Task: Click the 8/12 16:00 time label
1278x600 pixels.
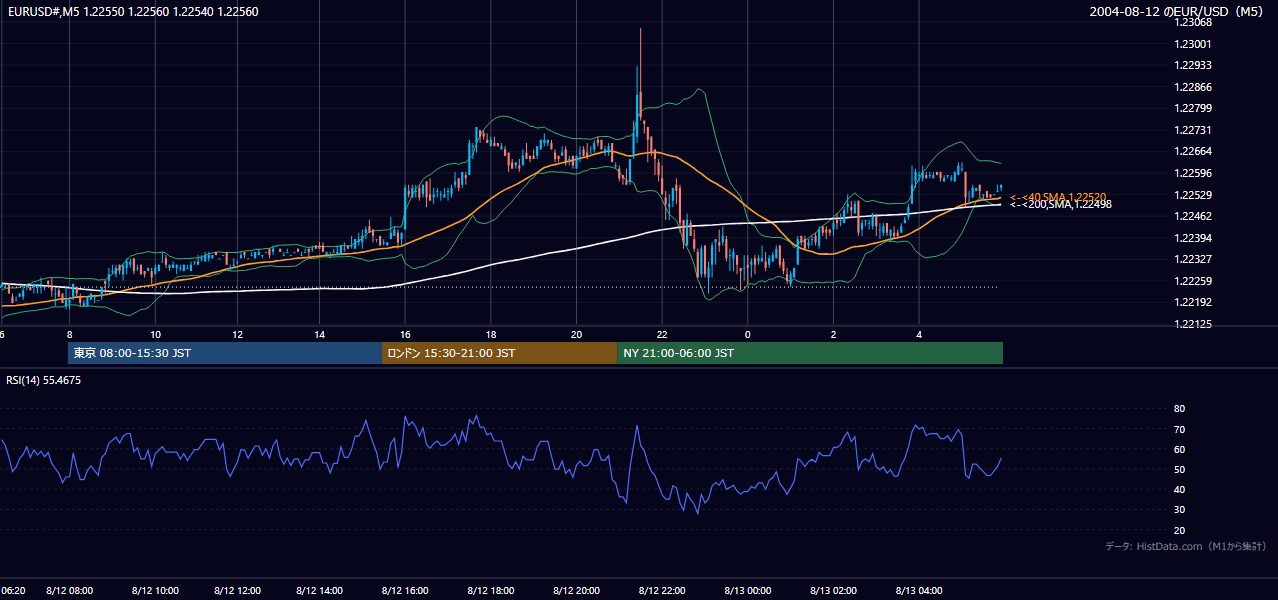Action: [406, 590]
